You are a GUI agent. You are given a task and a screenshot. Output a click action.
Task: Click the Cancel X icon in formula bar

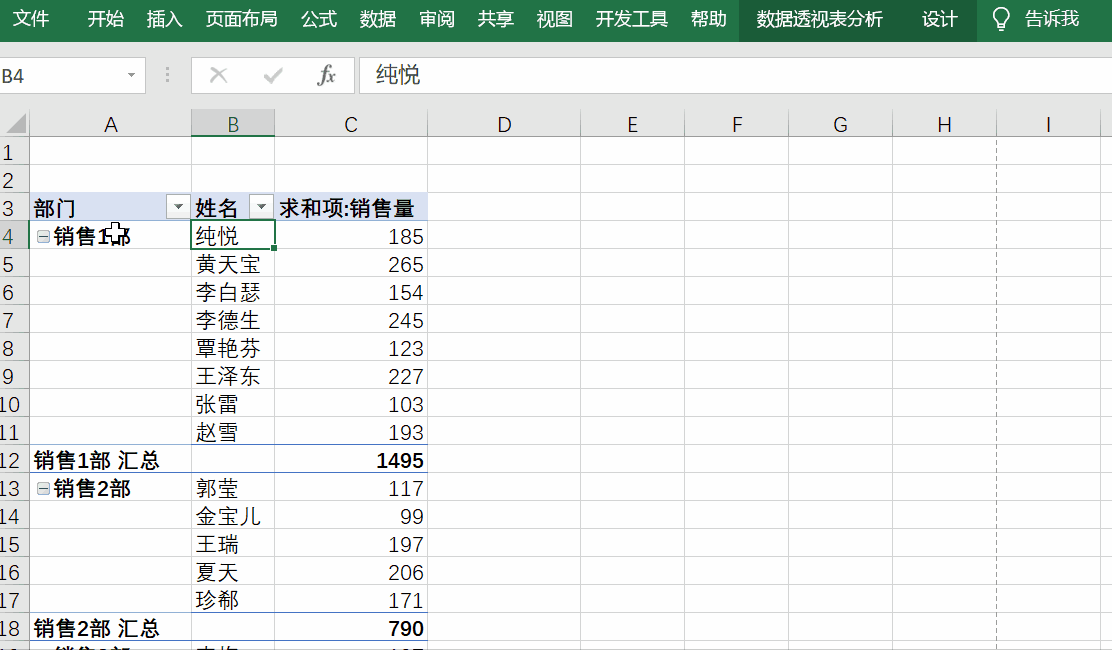coord(218,76)
